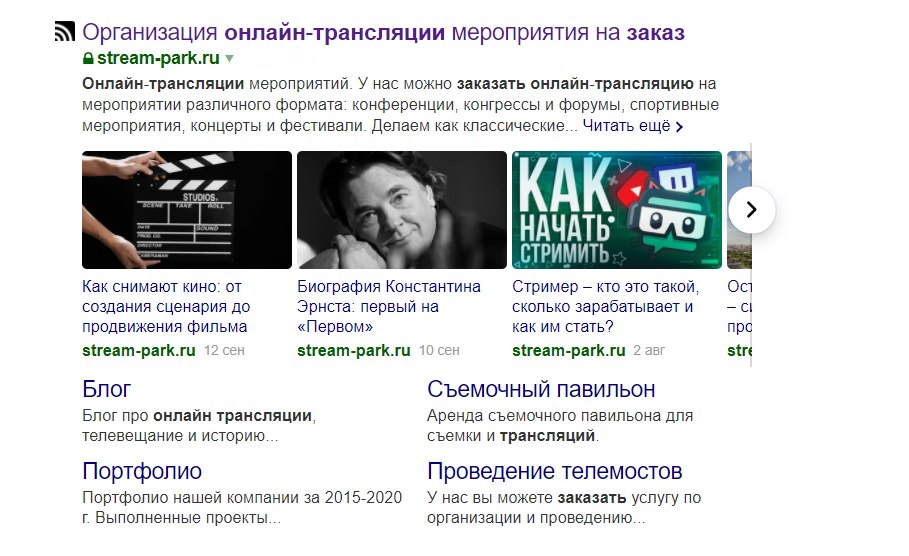Expand the stream-park.ru dropdown triangle
This screenshot has width=909, height=556.
point(229,59)
